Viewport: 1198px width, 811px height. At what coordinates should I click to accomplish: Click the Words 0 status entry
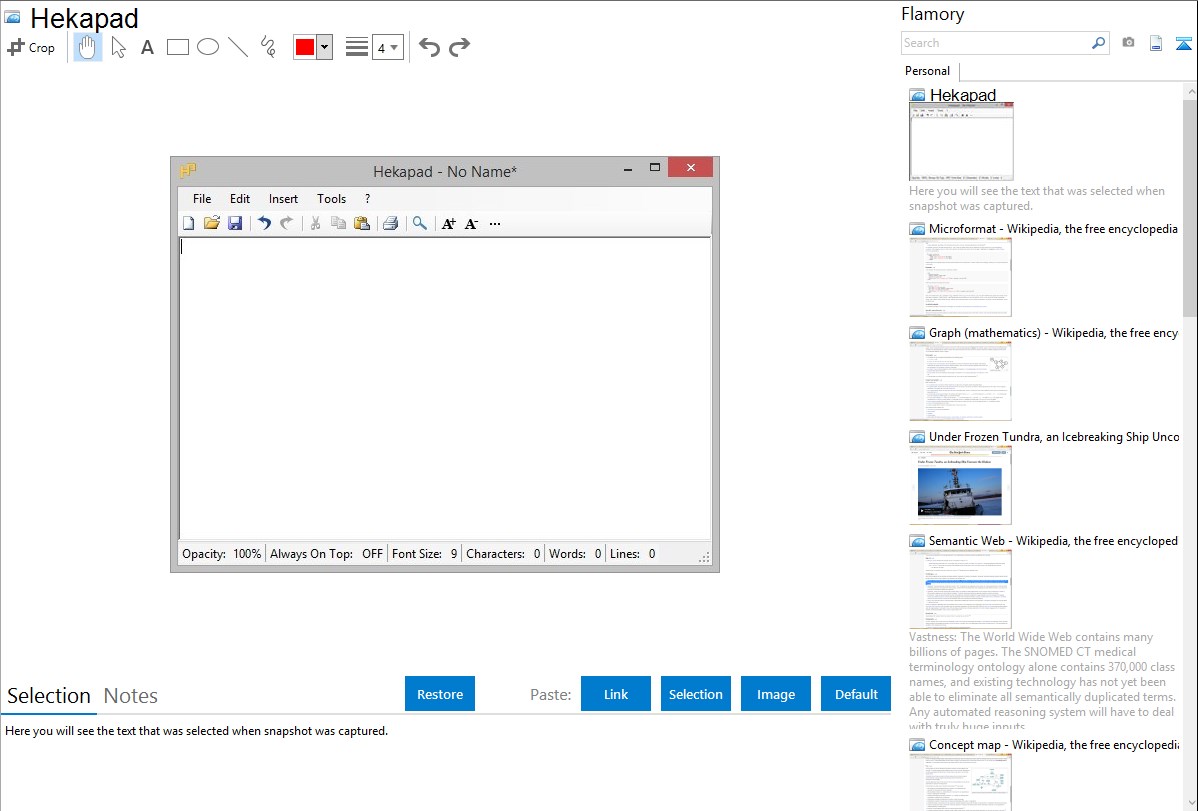click(x=575, y=554)
